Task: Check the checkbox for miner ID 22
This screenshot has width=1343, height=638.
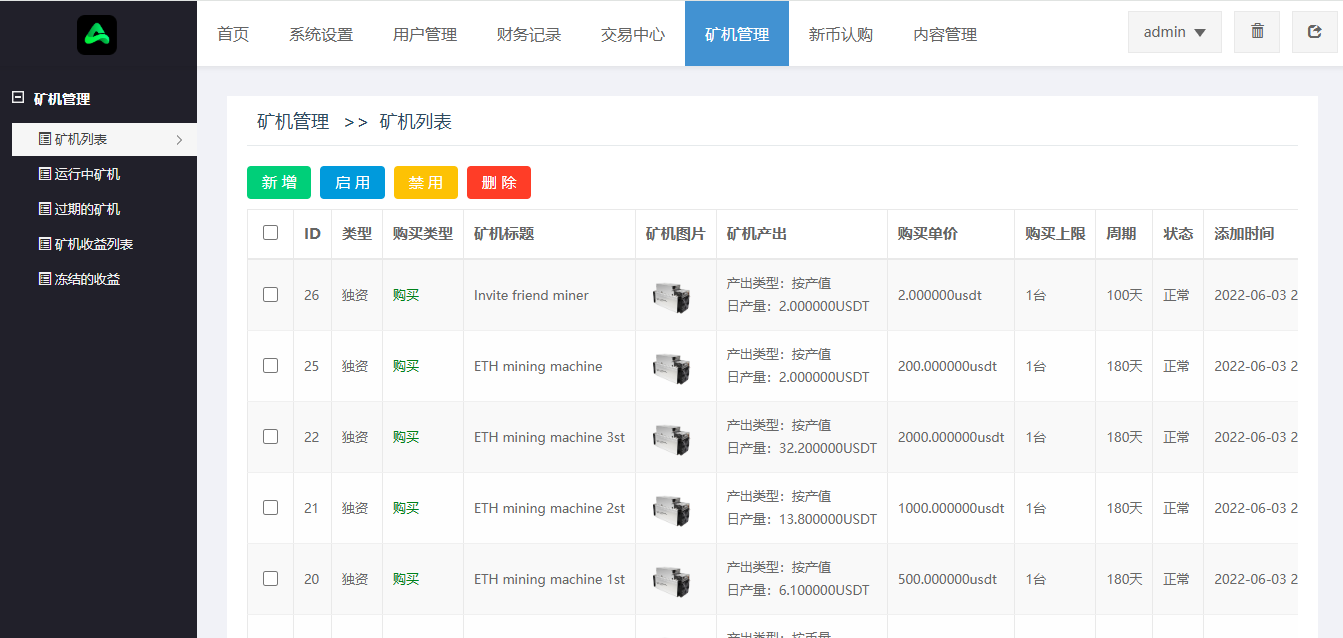Action: pyautogui.click(x=270, y=437)
